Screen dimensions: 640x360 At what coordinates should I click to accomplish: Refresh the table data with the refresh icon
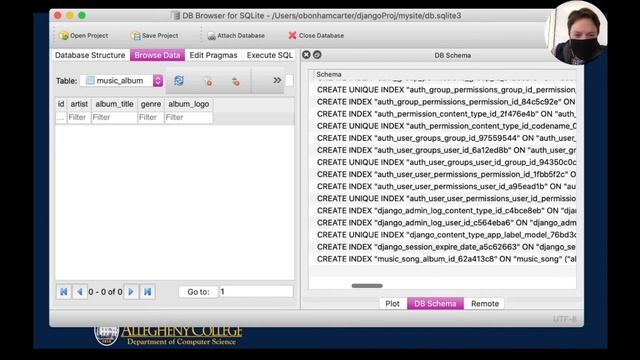179,81
